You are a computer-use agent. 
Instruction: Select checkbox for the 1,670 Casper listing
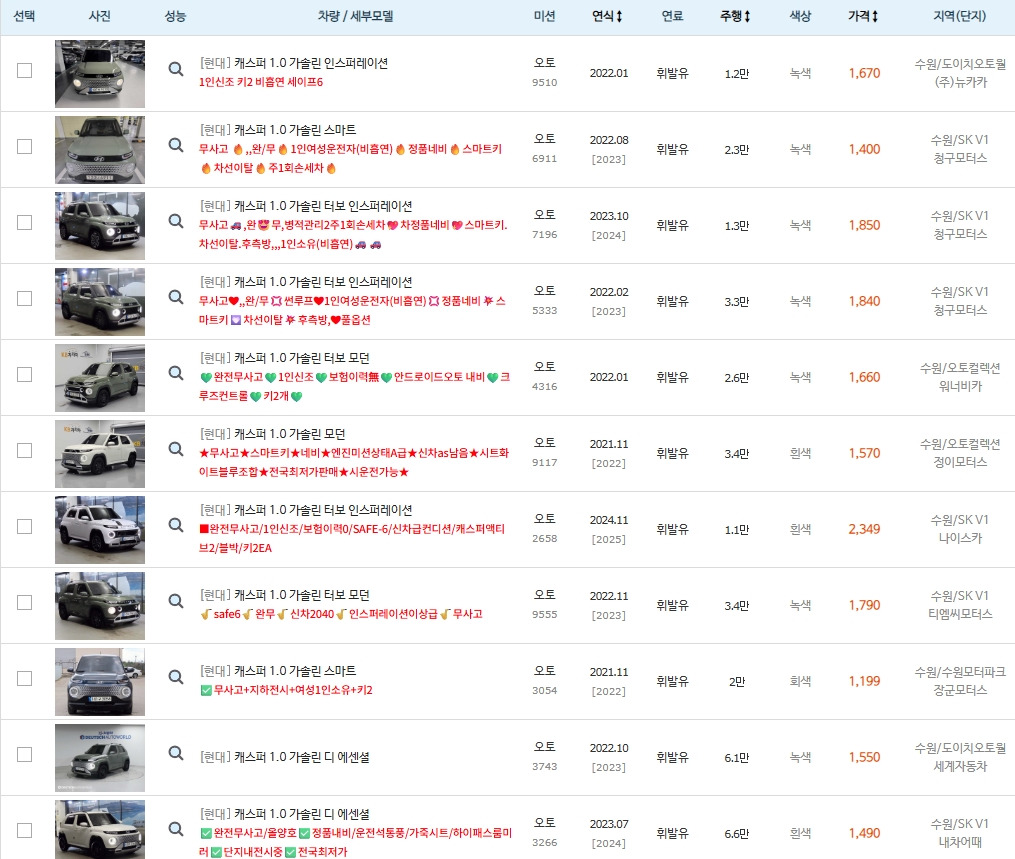tap(25, 70)
